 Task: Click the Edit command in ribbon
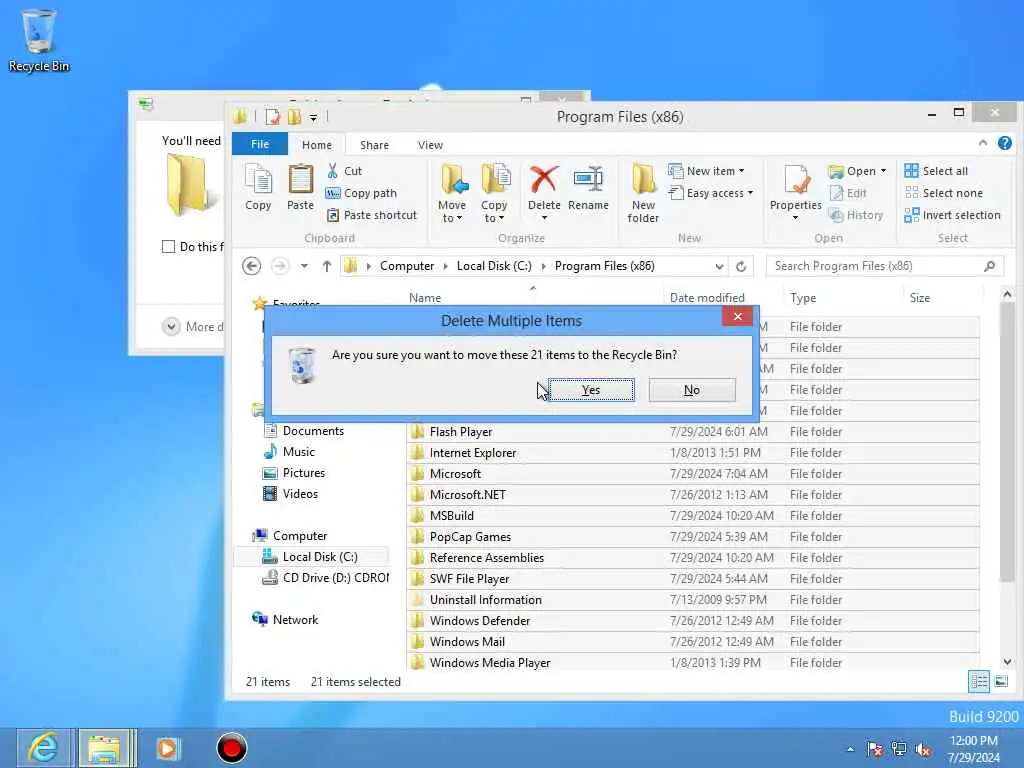click(848, 193)
